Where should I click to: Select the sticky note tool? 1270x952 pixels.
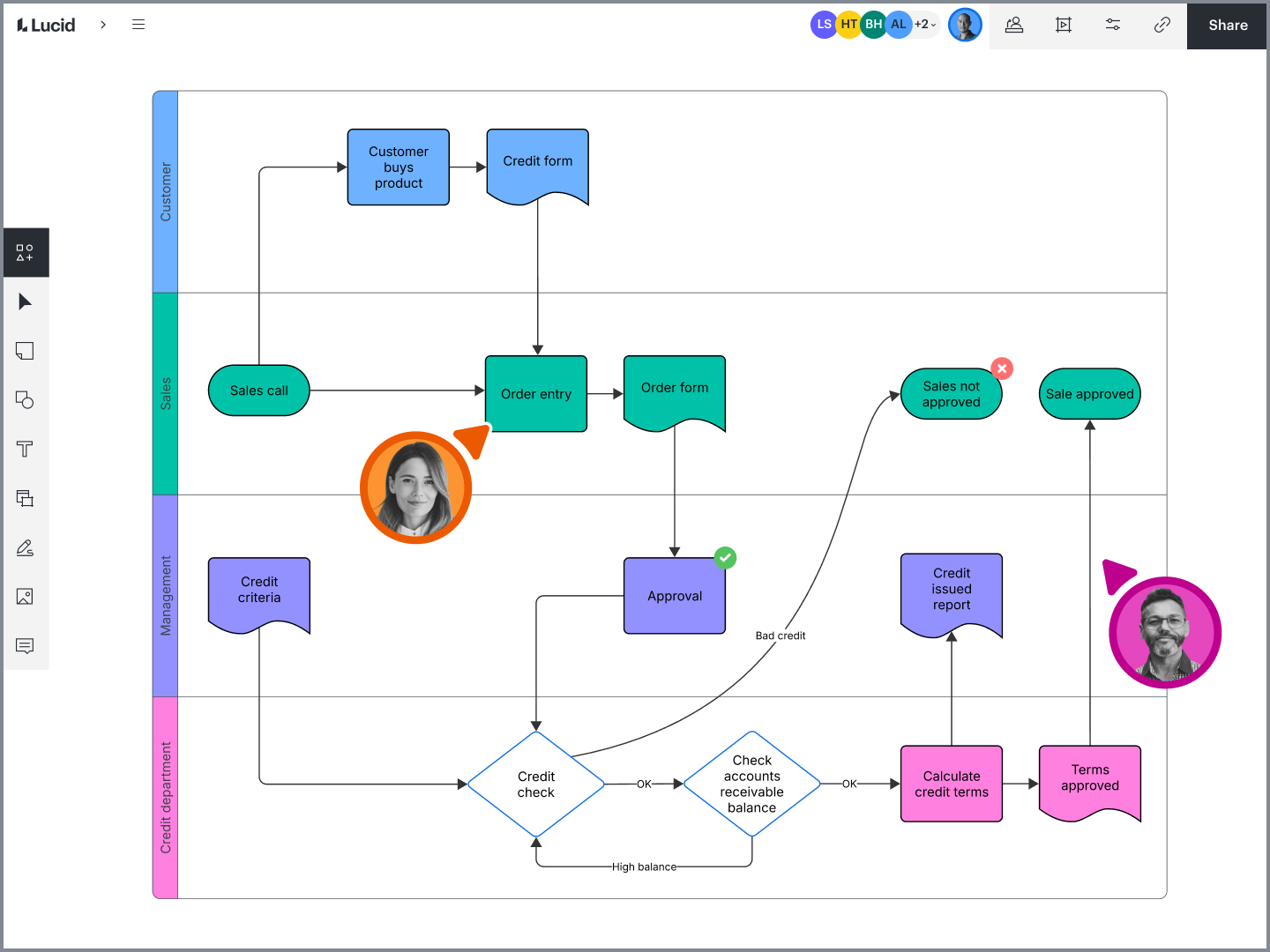(25, 351)
